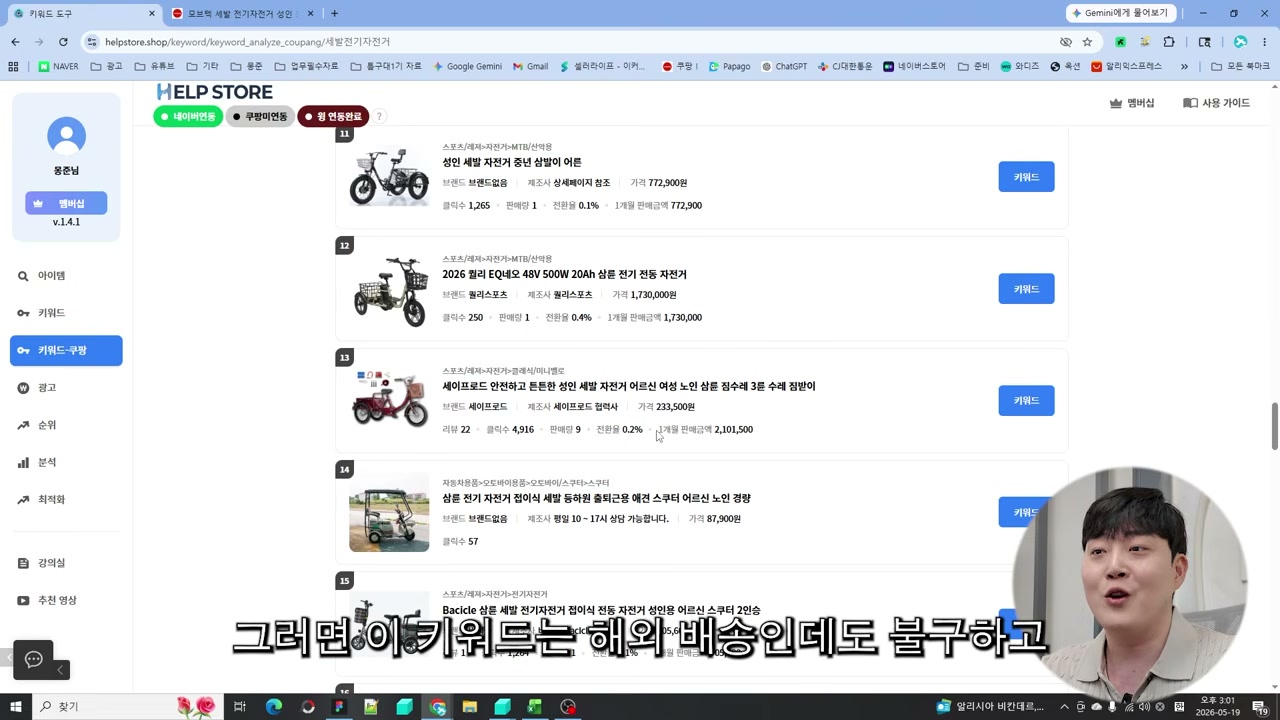Click the address bar URL
This screenshot has height=720, width=1280.
[x=247, y=42]
